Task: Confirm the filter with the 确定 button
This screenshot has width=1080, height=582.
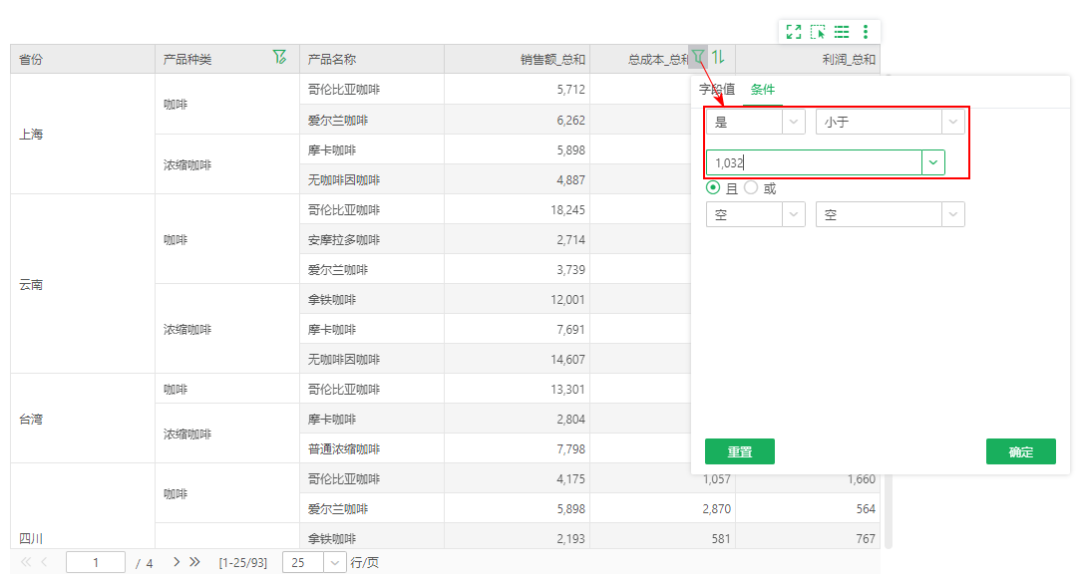Action: [x=1020, y=451]
